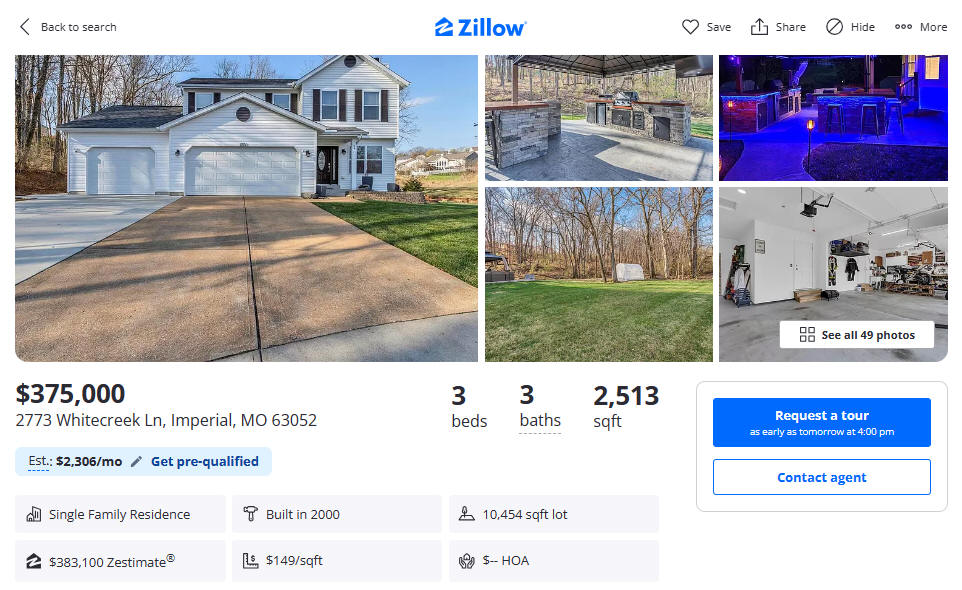Click the HOA hands icon

(467, 561)
